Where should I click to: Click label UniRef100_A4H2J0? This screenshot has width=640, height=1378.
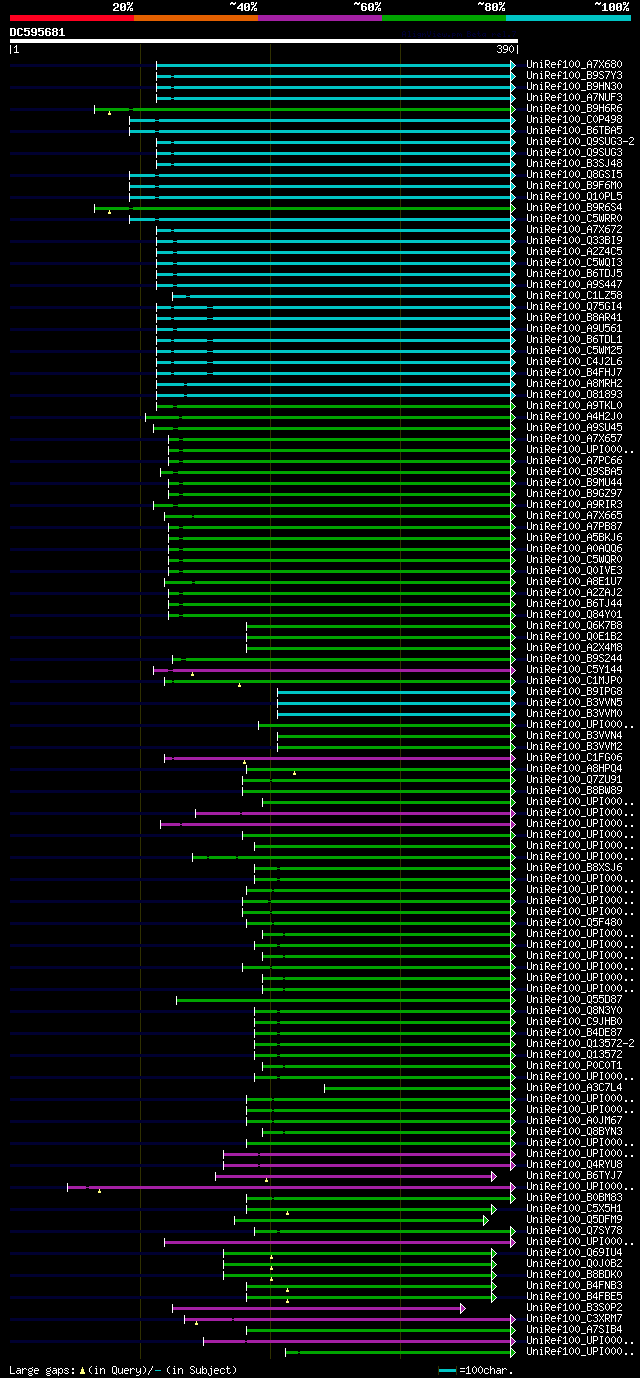[574, 416]
